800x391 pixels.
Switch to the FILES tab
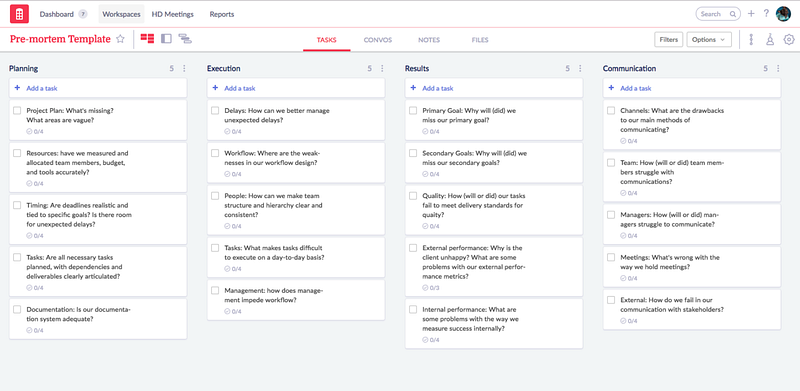[x=480, y=40]
